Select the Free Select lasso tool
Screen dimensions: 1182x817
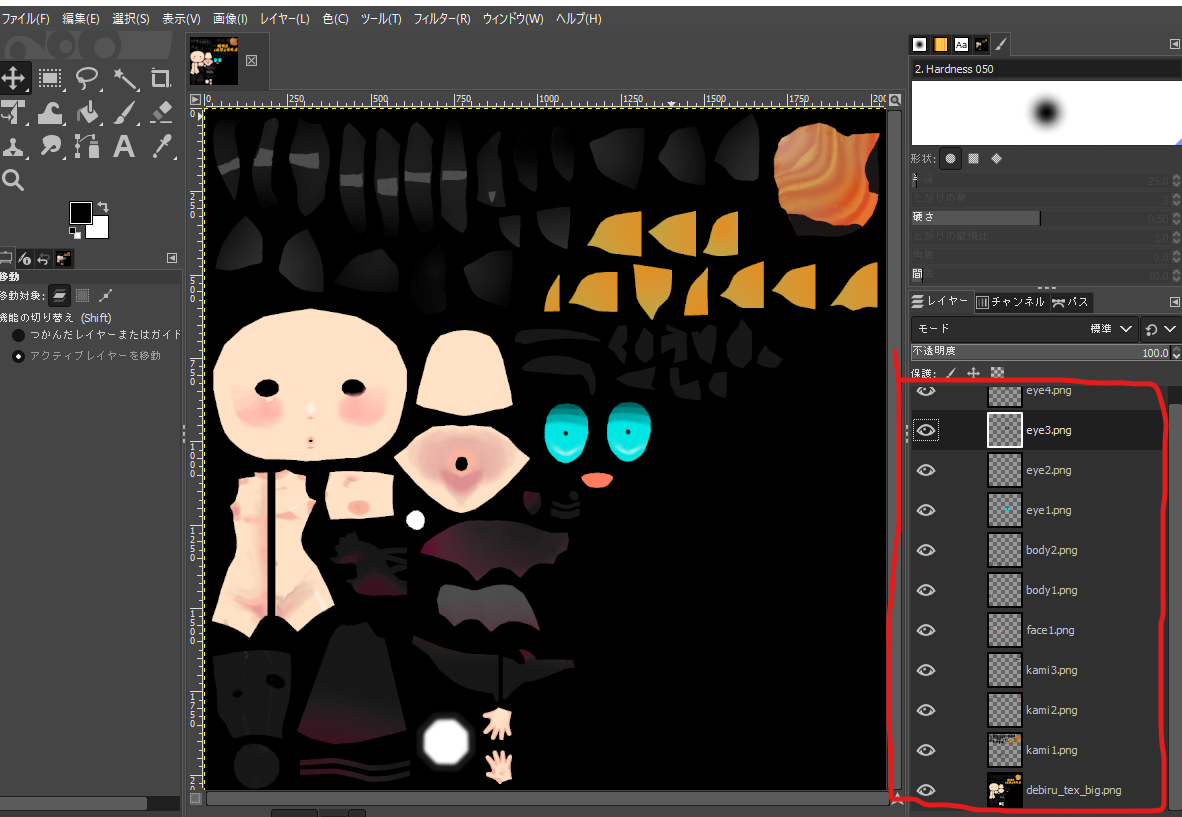pos(87,78)
